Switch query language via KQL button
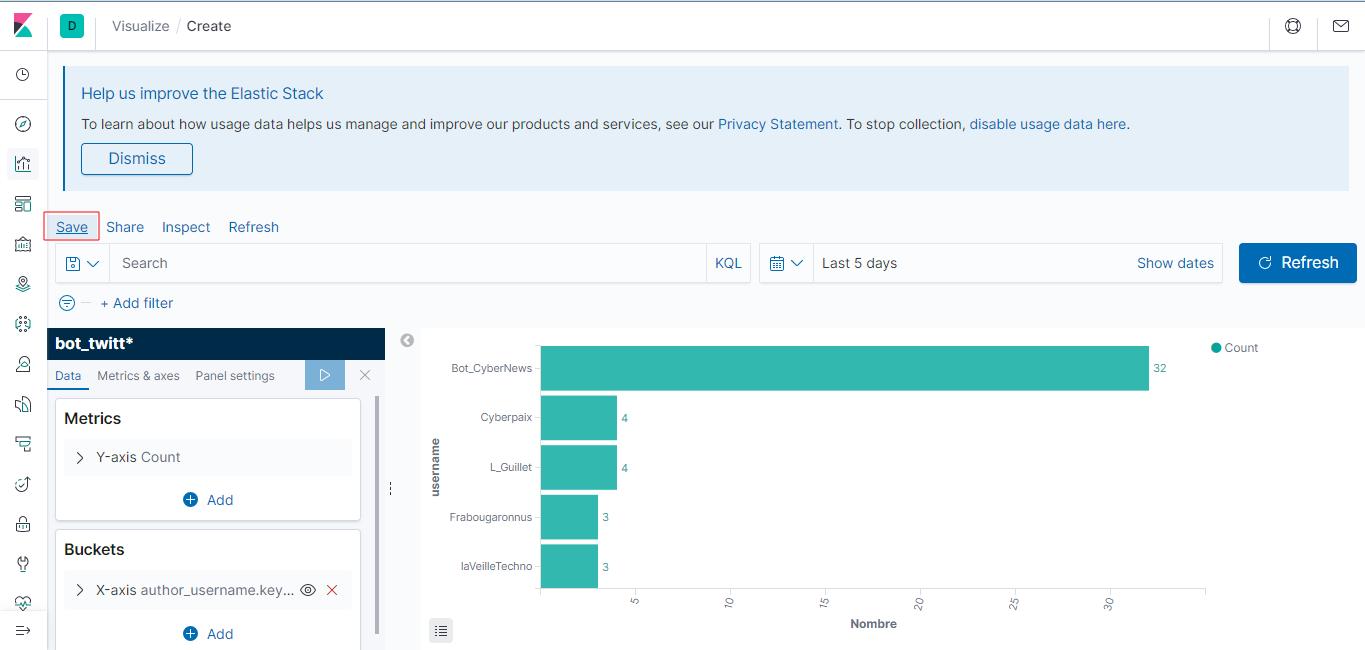The width and height of the screenshot is (1365, 650). pos(728,263)
